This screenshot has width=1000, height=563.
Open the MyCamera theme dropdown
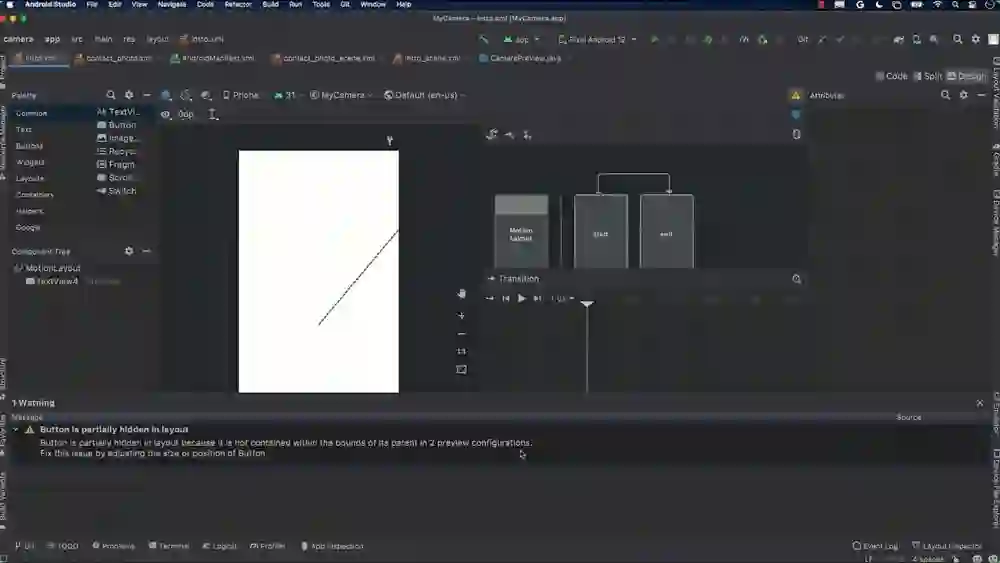pos(340,95)
